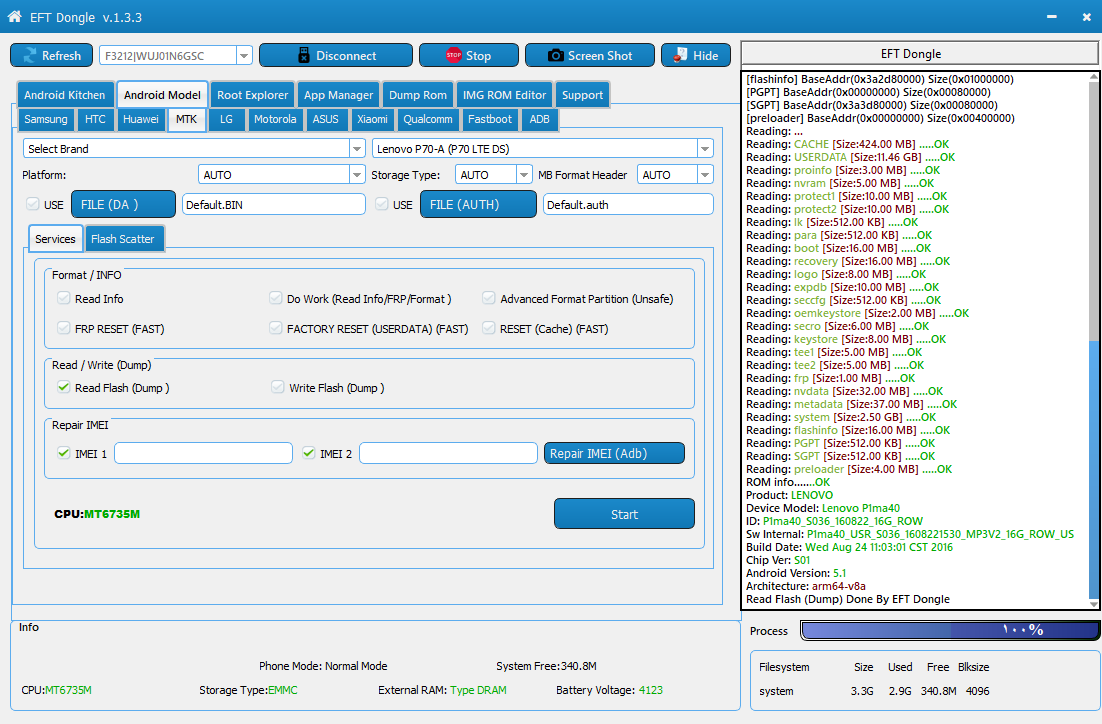
Task: Click the Process progress bar
Action: click(950, 631)
